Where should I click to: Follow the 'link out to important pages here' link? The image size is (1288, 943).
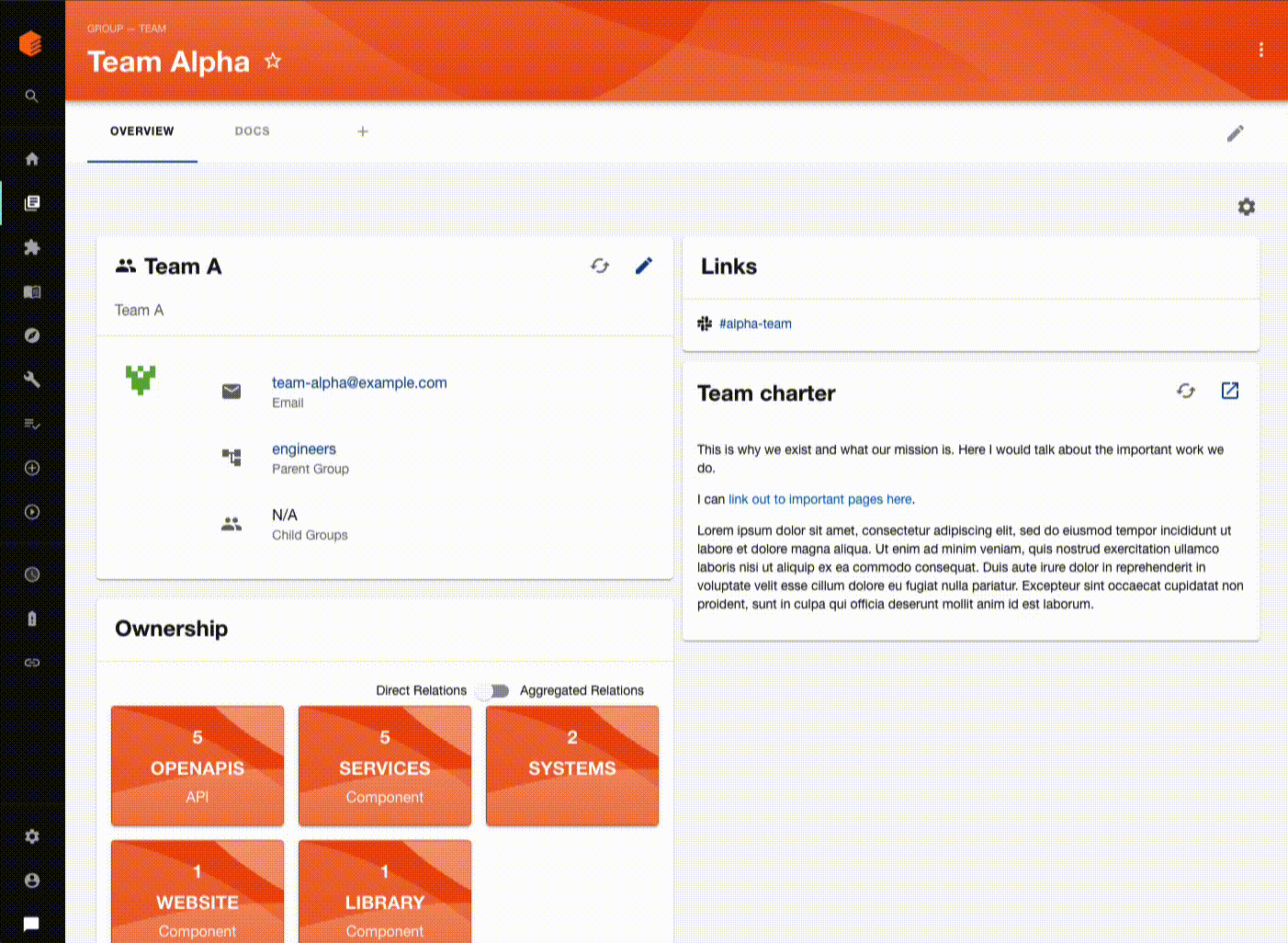pyautogui.click(x=820, y=499)
